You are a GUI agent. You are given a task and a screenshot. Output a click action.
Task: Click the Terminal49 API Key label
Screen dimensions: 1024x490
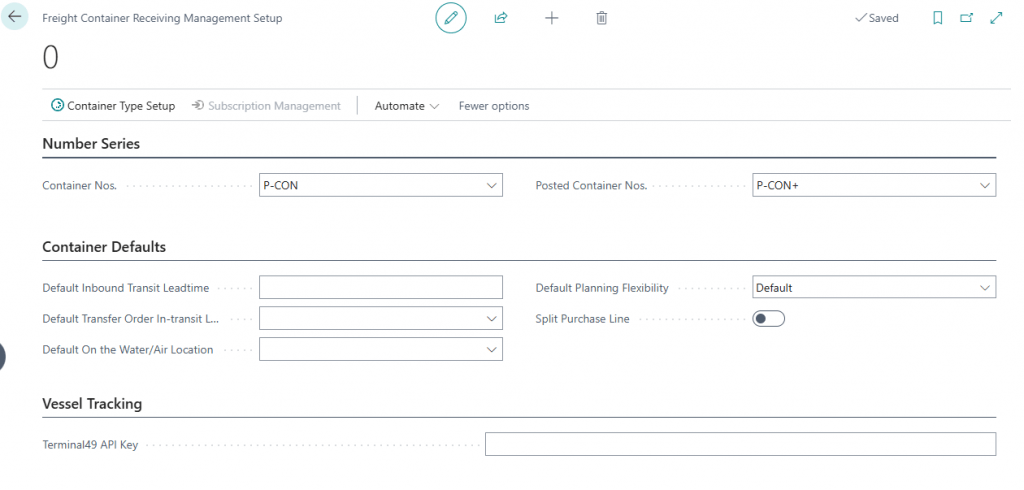90,445
